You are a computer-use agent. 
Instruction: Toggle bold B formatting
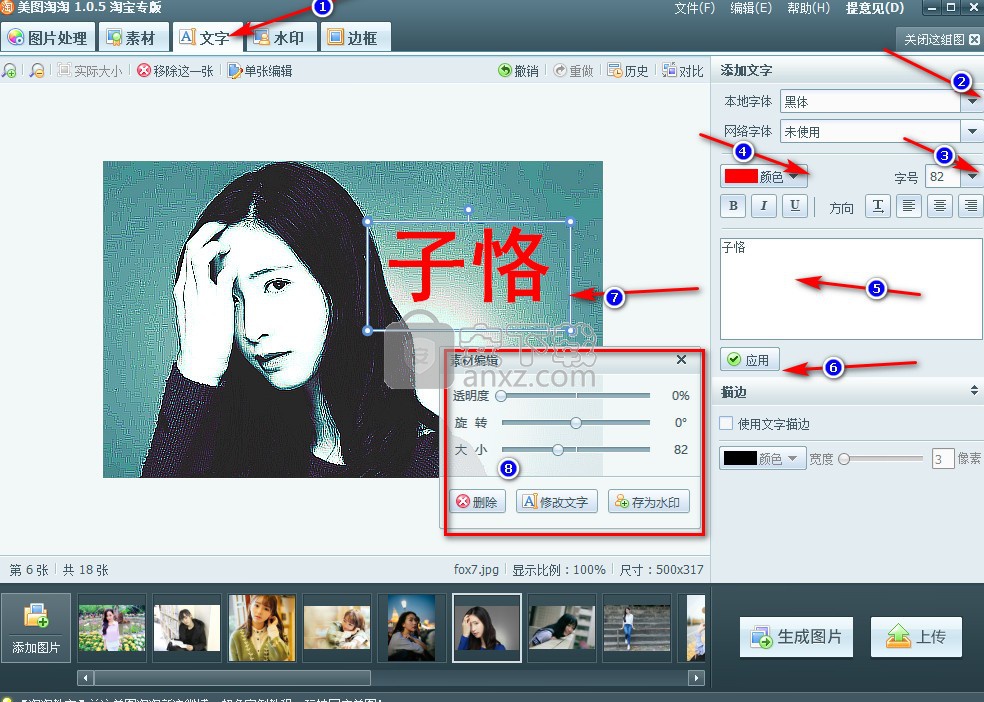tap(733, 206)
